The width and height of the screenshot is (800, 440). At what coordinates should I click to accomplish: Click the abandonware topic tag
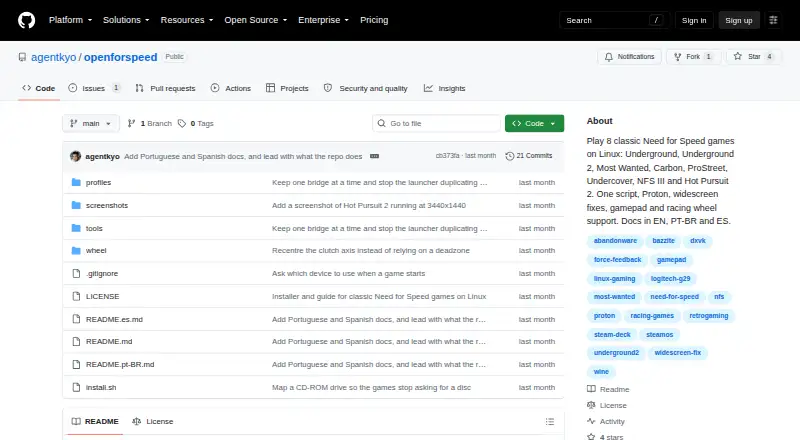pos(615,241)
